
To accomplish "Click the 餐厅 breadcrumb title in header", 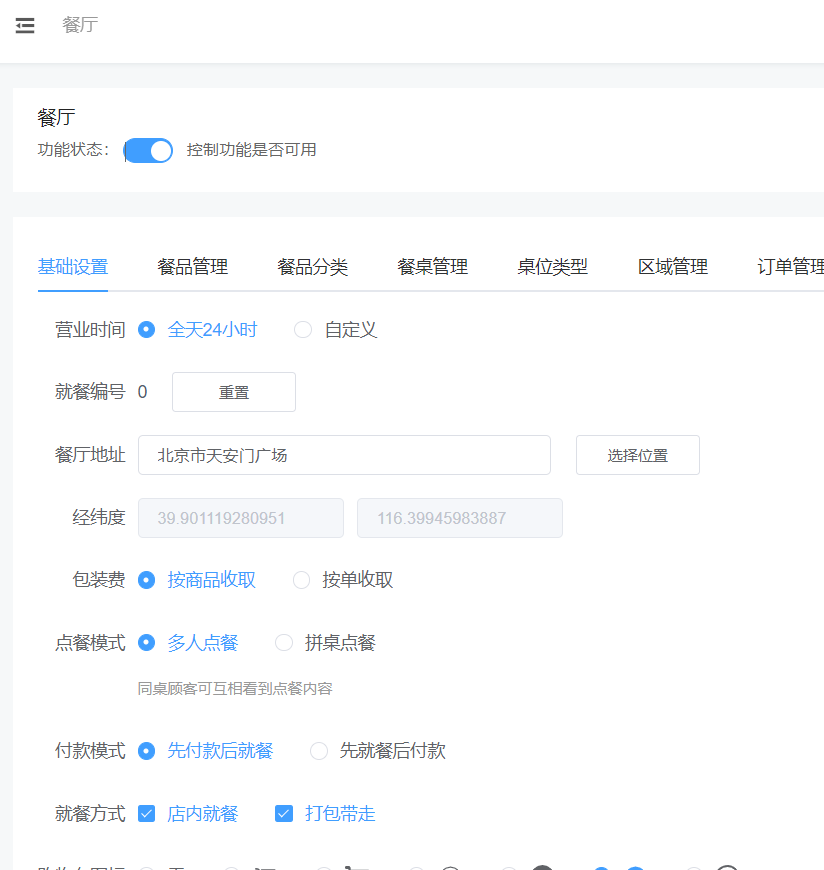I will click(80, 25).
